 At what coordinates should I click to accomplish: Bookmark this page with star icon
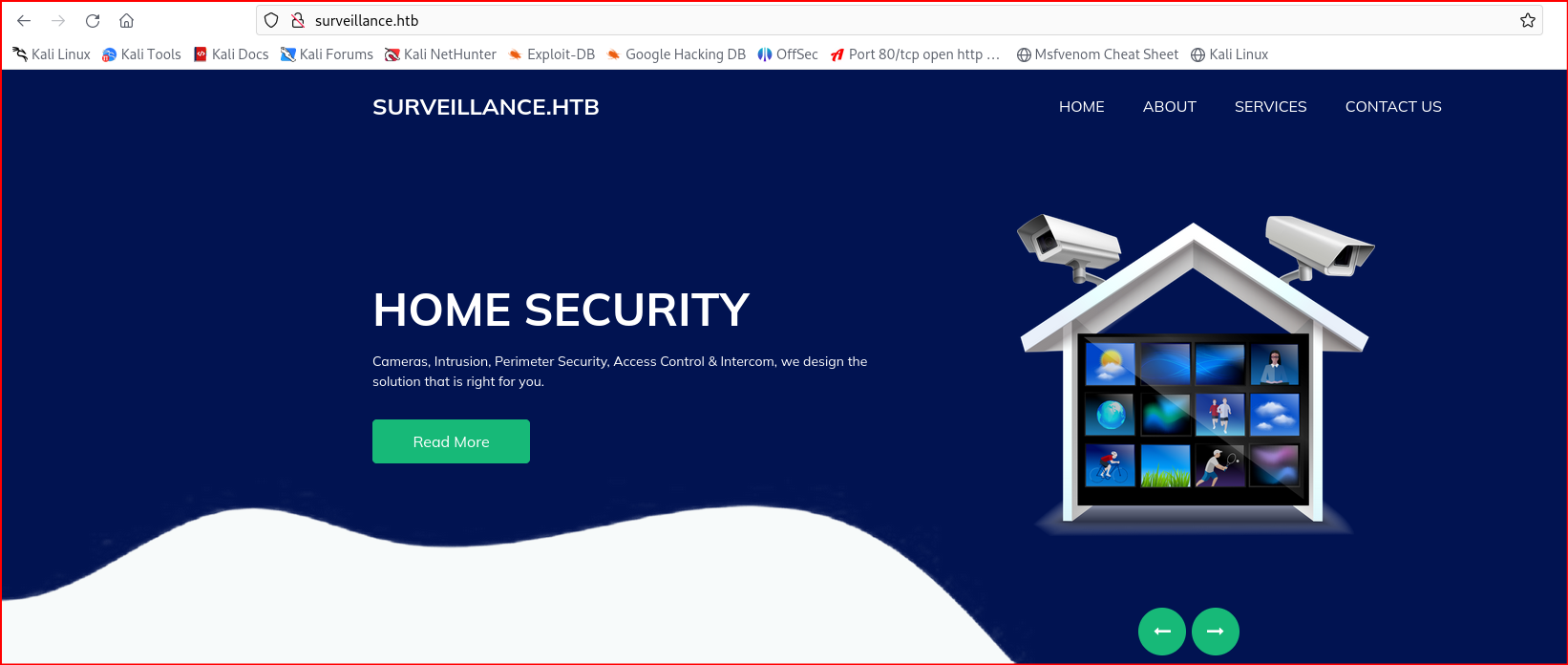click(1528, 20)
